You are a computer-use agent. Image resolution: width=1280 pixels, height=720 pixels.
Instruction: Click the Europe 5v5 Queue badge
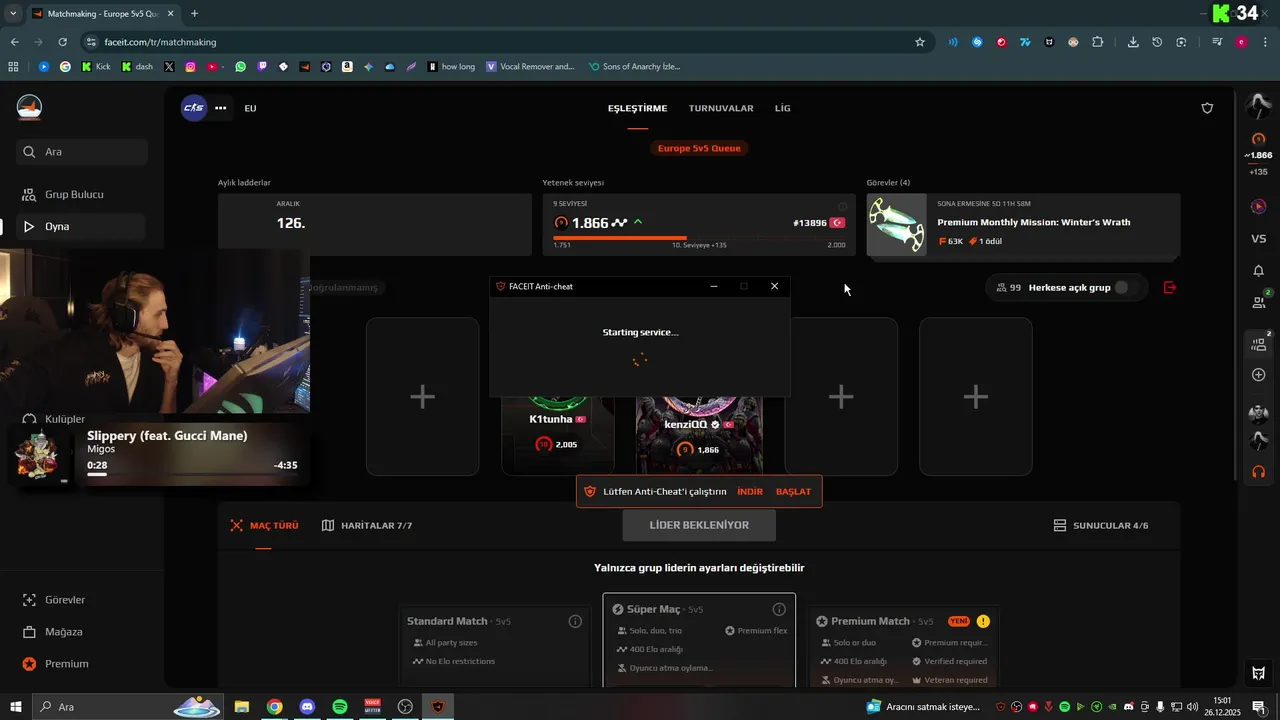pos(699,148)
